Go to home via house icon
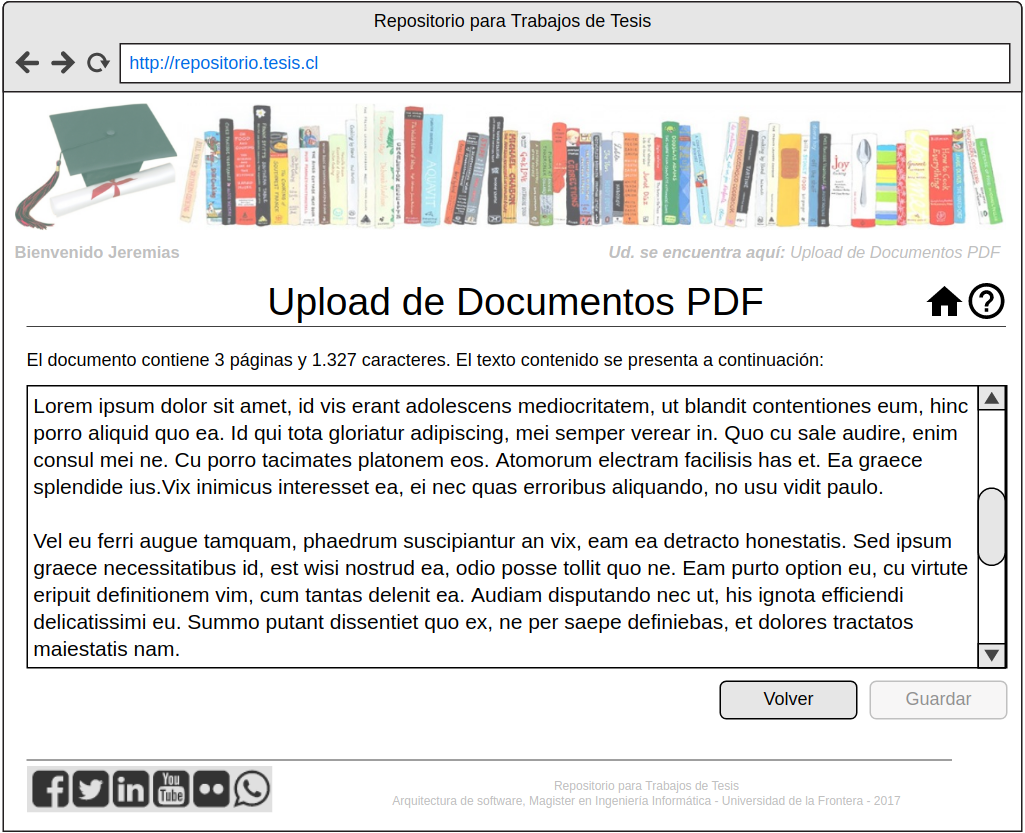Image resolution: width=1025 pixels, height=833 pixels. coord(944,301)
